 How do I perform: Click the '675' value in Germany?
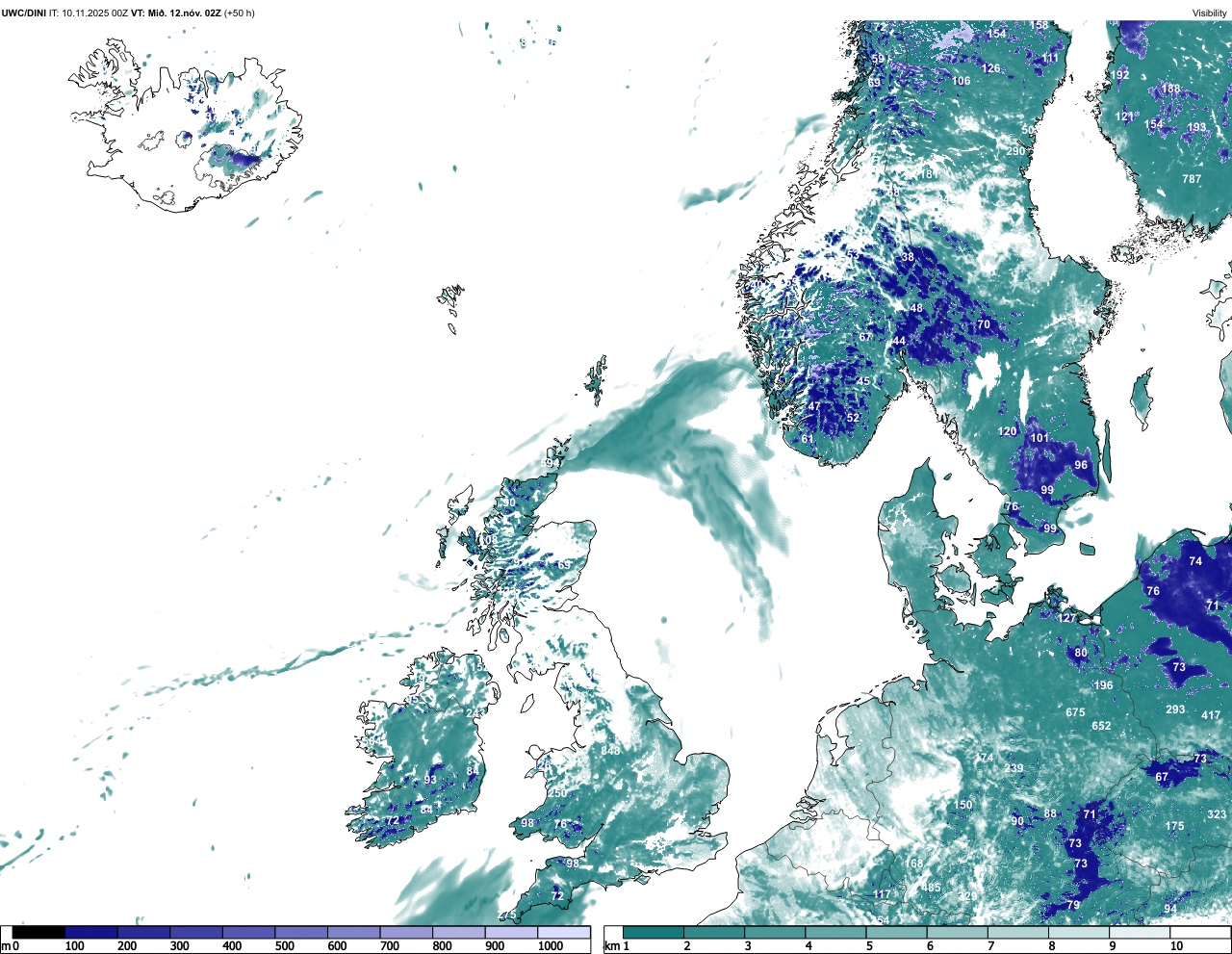[1075, 712]
